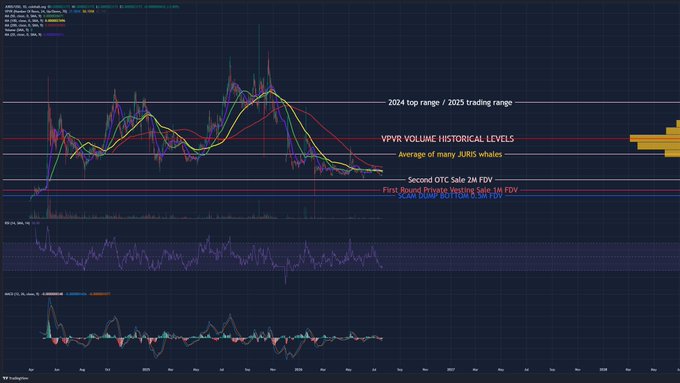The width and height of the screenshot is (680, 383).
Task: Select the 'VPVR VOLUME HISTORICAL LEVELS' label
Action: [x=448, y=139]
